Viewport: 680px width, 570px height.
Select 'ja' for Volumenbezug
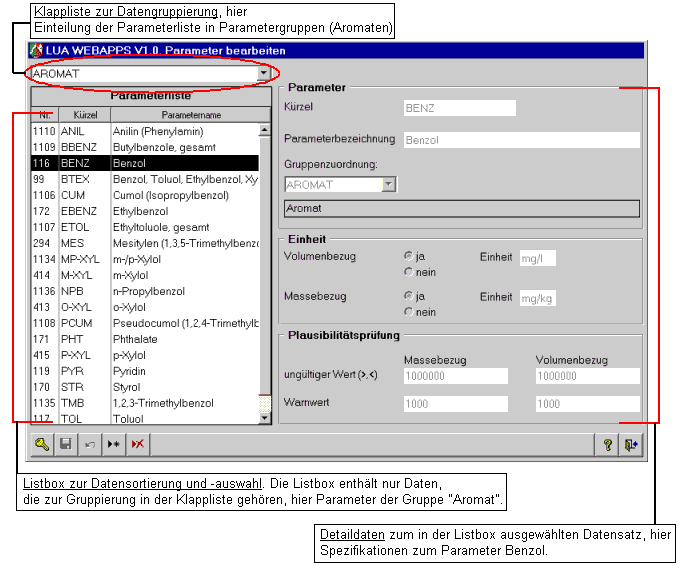click(x=408, y=257)
